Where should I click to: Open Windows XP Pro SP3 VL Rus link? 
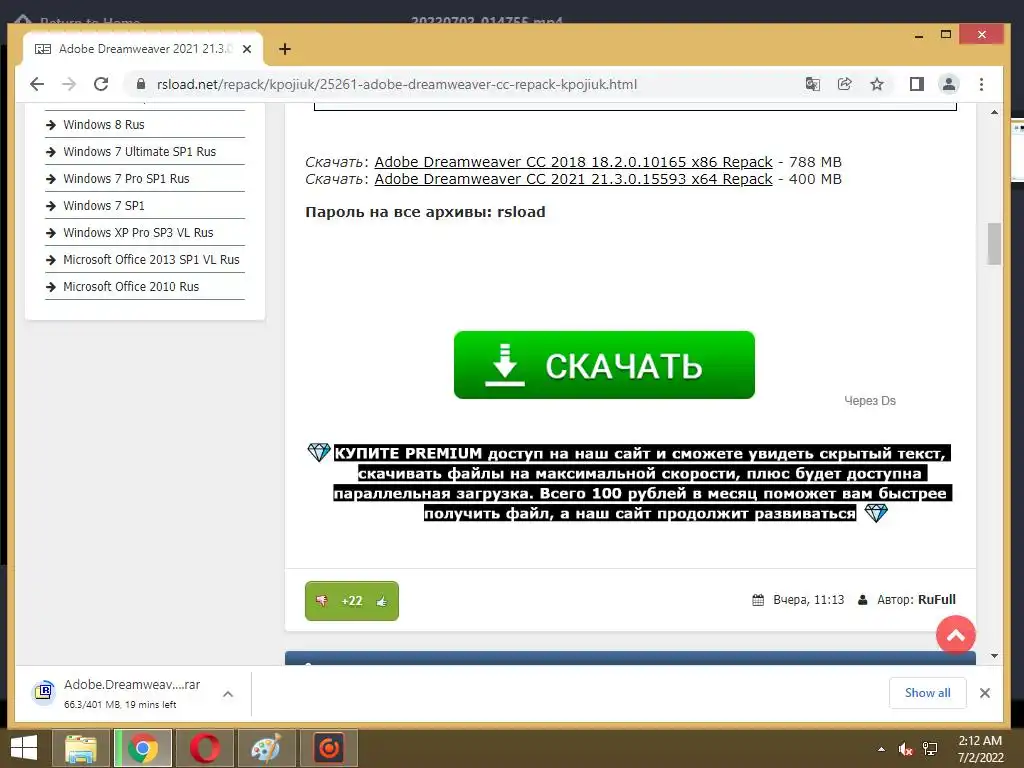tap(138, 232)
